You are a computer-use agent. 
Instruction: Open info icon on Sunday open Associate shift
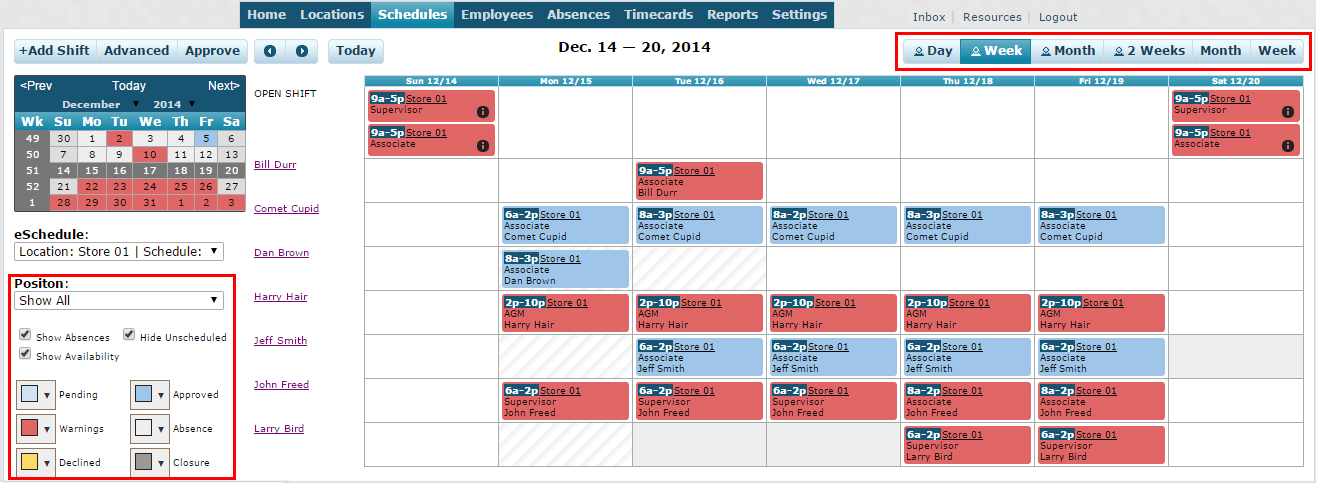point(482,146)
